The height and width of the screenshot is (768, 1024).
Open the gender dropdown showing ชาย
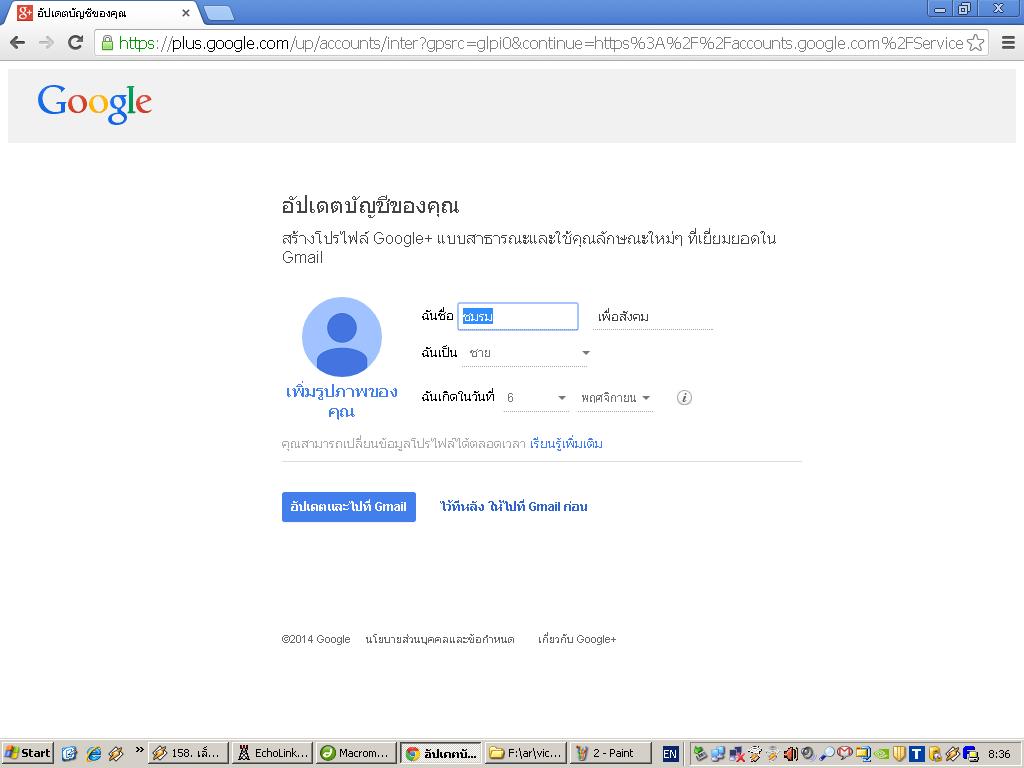pos(526,353)
